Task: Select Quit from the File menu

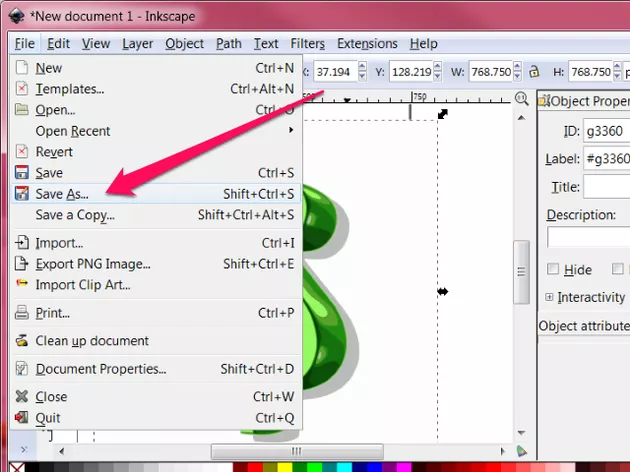Action: pos(48,418)
